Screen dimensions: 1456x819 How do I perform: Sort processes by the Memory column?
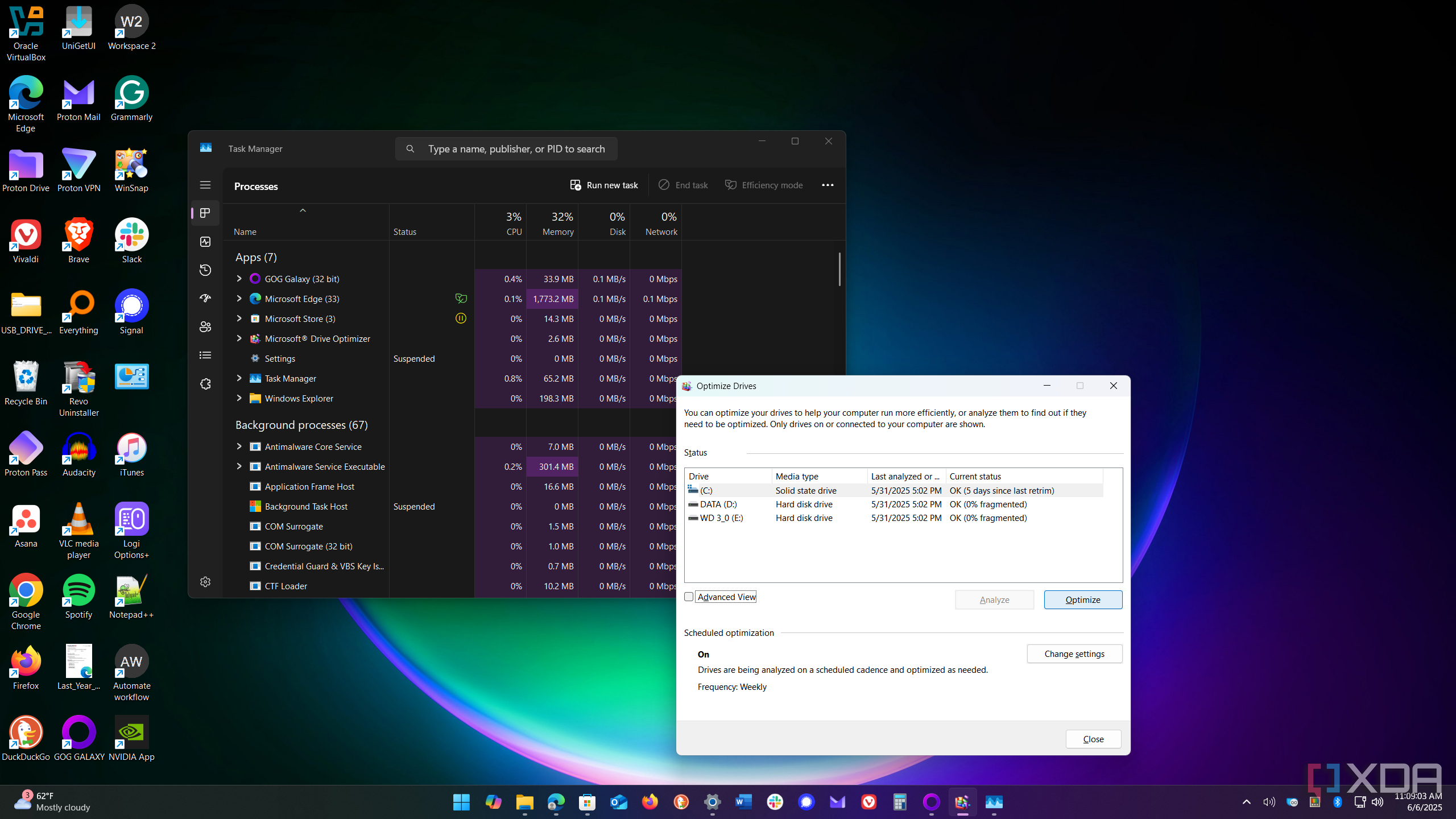point(552,223)
